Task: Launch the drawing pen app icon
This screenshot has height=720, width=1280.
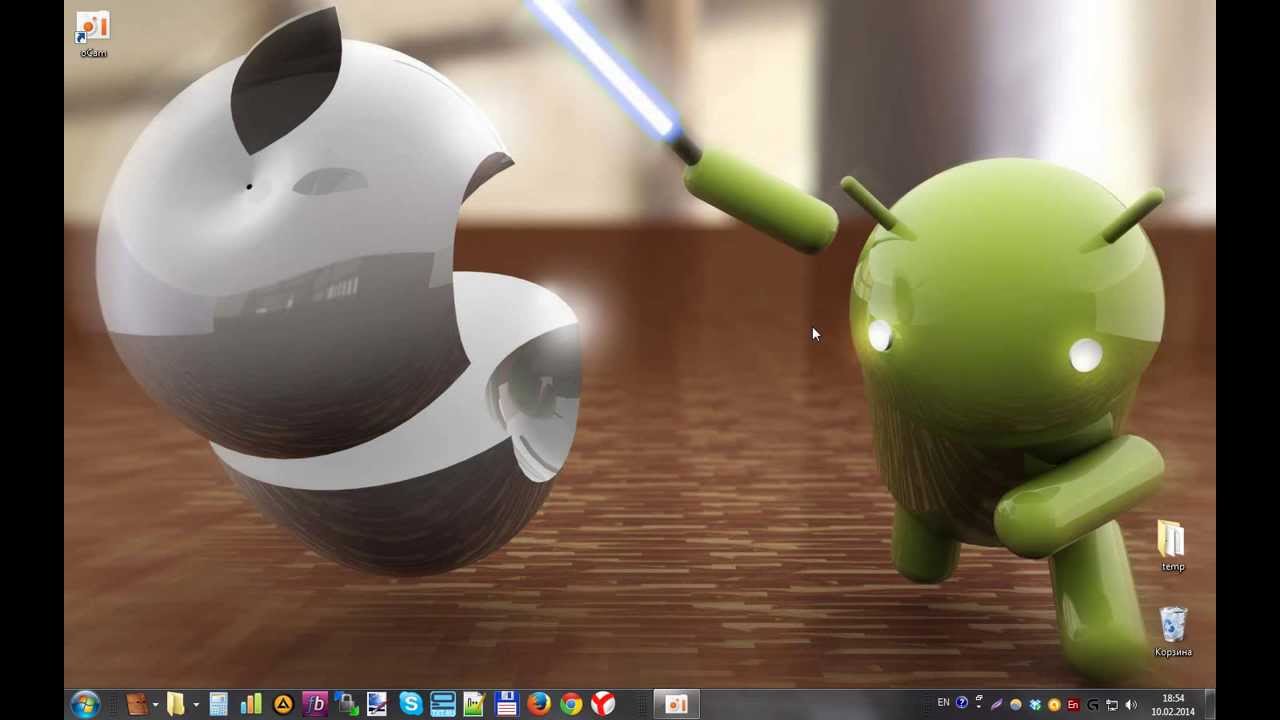Action: [x=378, y=704]
